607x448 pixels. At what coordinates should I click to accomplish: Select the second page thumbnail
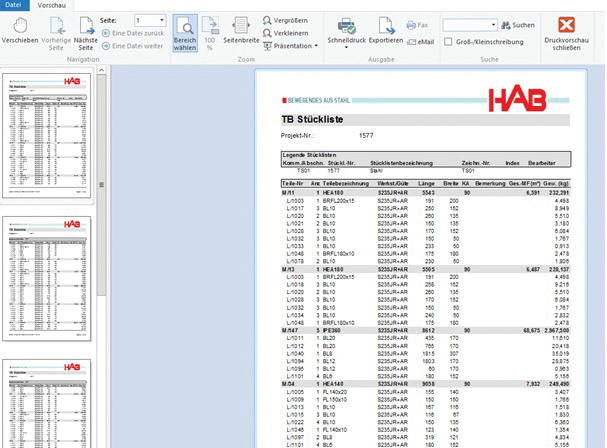(47, 279)
